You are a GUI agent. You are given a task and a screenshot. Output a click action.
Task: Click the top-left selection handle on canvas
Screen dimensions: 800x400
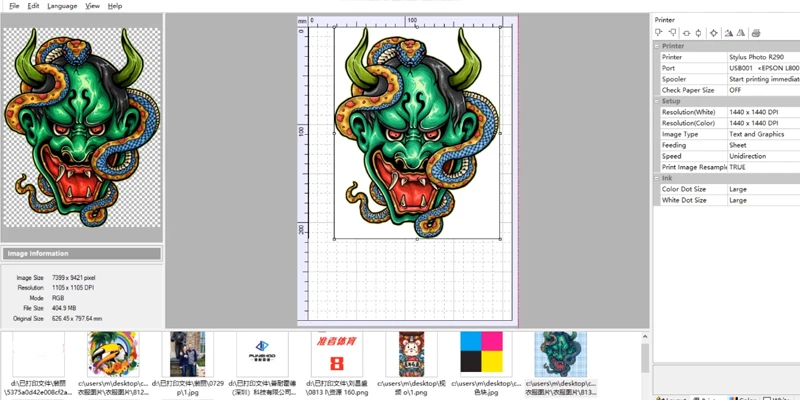point(335,28)
